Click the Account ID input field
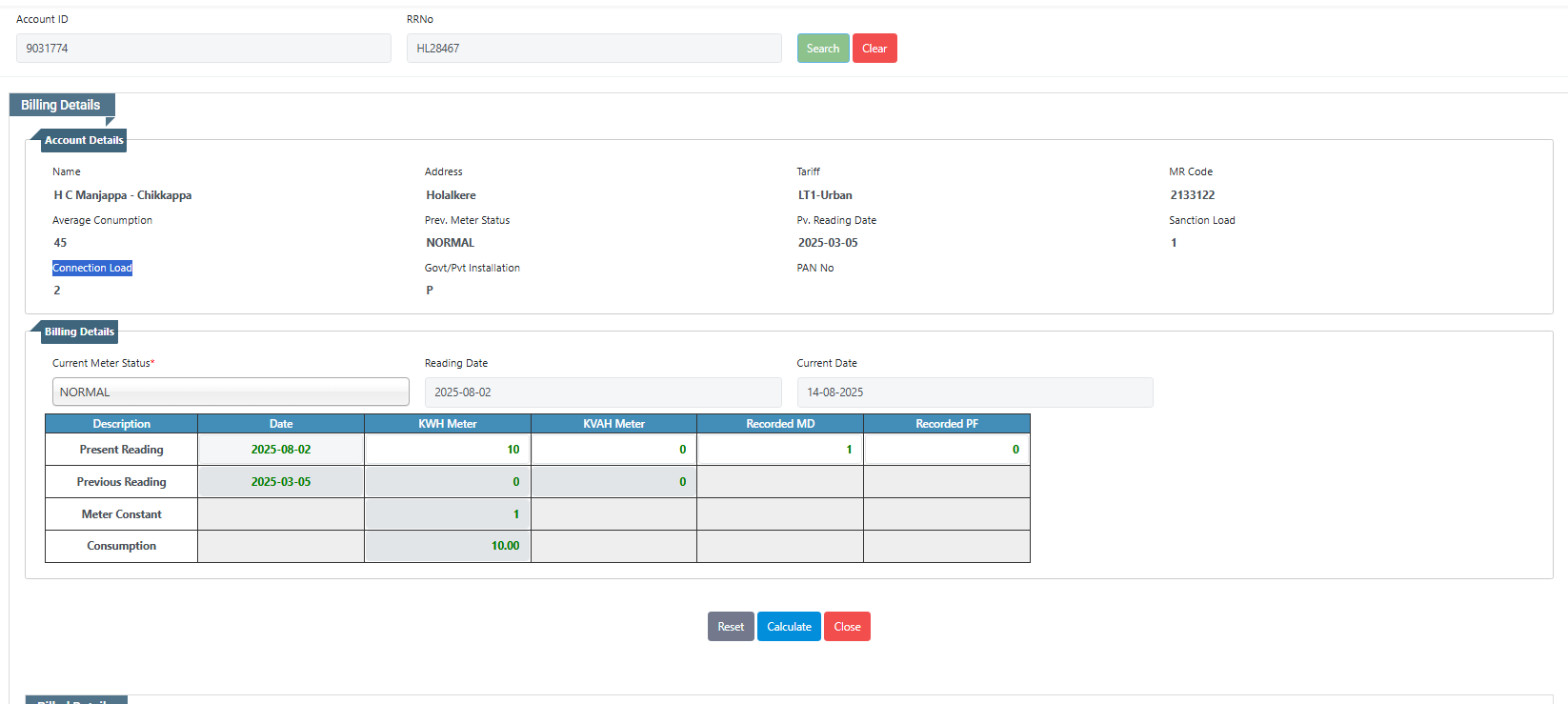Screen dimensions: 1568x704 (203, 49)
